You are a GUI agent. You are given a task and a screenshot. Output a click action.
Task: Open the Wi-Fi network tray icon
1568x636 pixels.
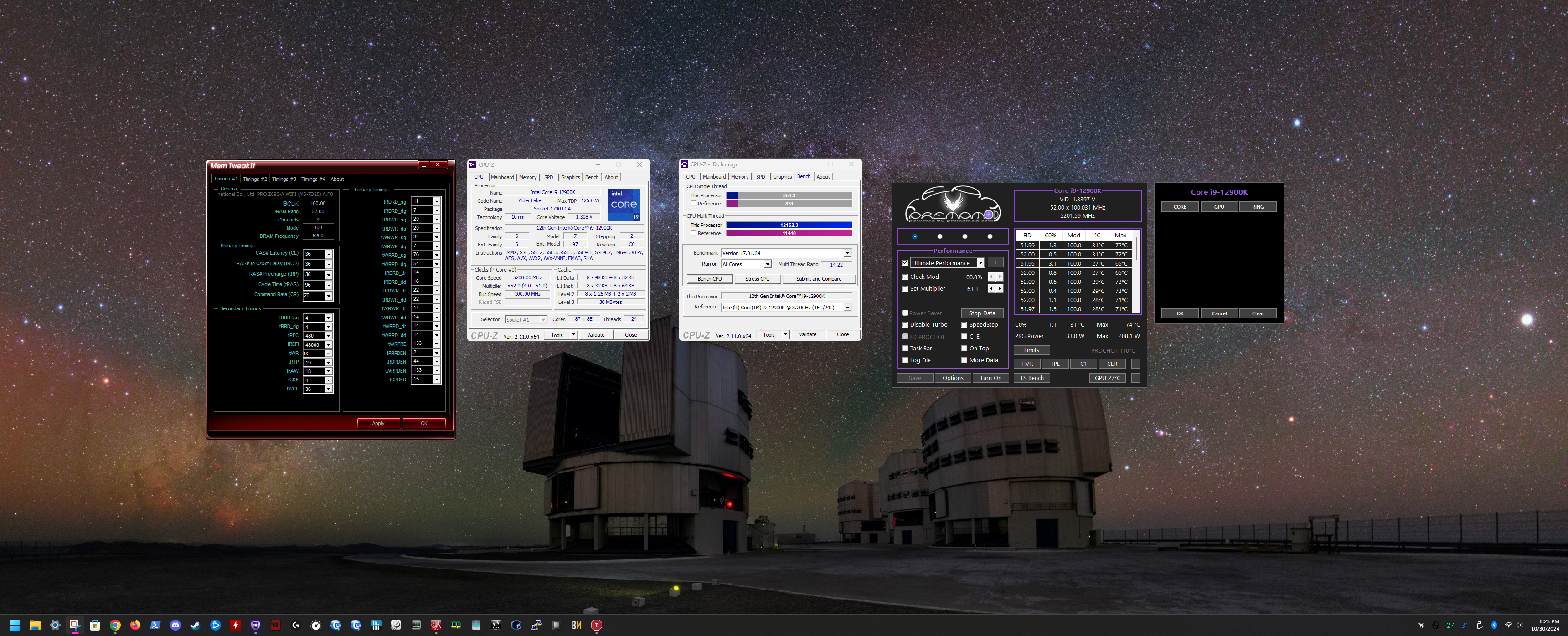1508,625
